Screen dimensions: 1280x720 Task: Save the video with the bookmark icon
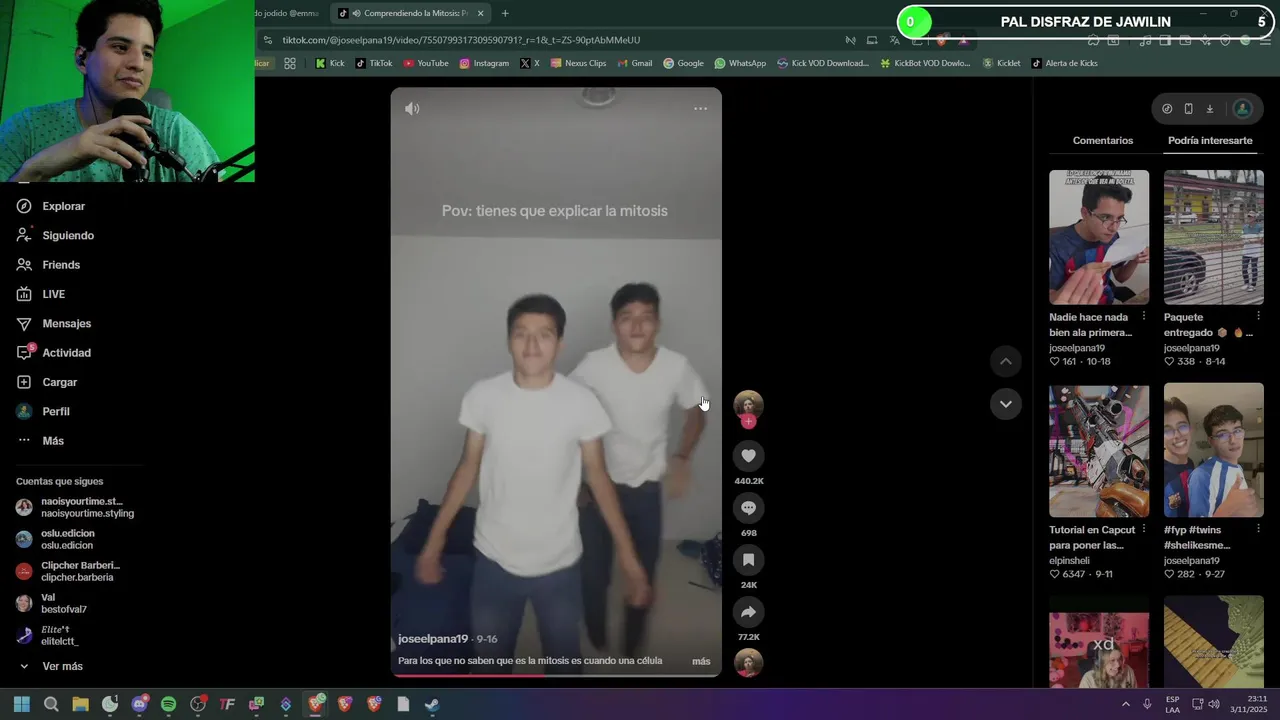(x=748, y=560)
